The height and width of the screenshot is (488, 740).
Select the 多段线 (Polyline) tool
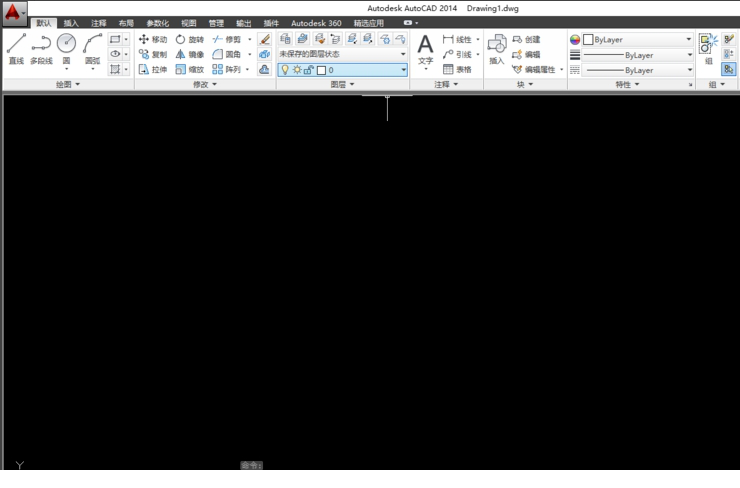pos(41,49)
